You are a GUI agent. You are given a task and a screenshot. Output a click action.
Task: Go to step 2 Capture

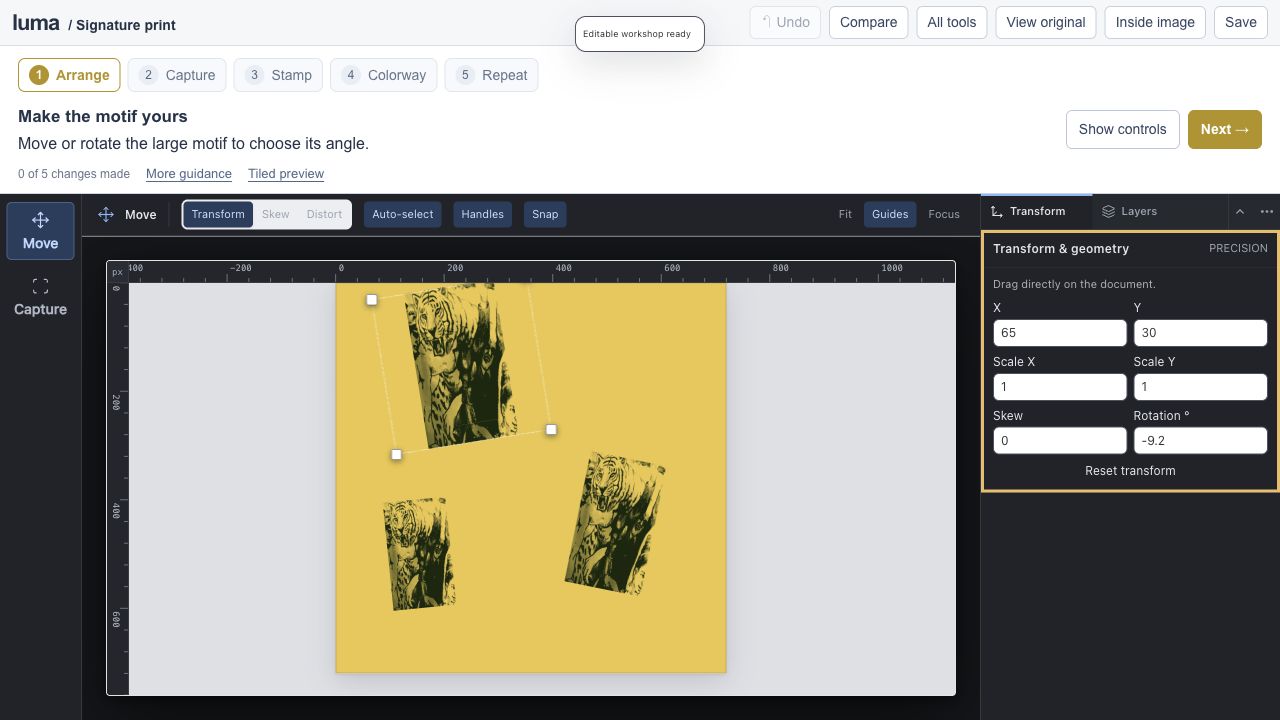(x=177, y=75)
